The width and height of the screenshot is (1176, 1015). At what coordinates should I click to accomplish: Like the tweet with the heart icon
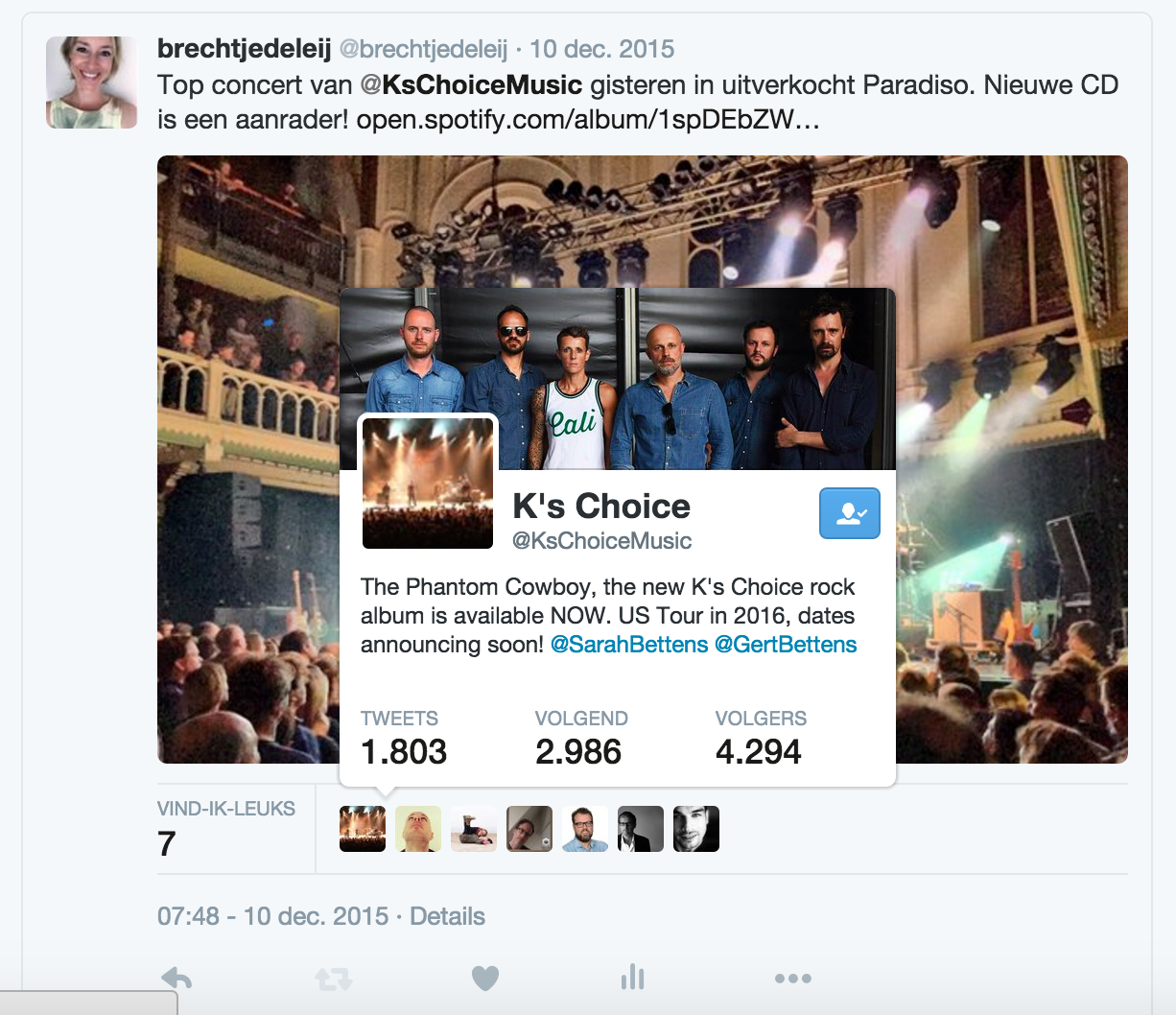click(x=485, y=978)
